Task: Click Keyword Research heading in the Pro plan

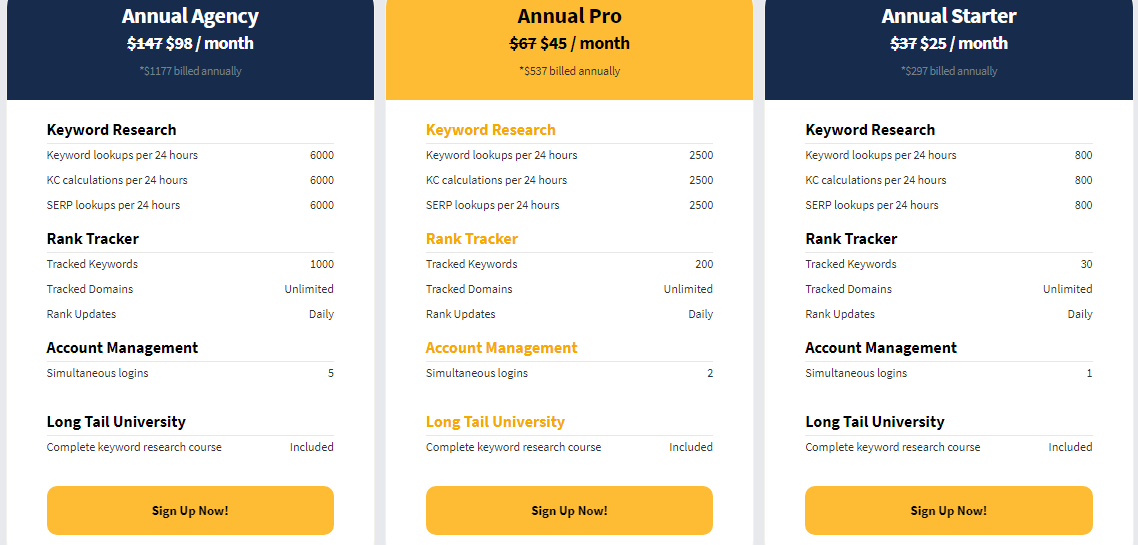Action: click(x=490, y=130)
